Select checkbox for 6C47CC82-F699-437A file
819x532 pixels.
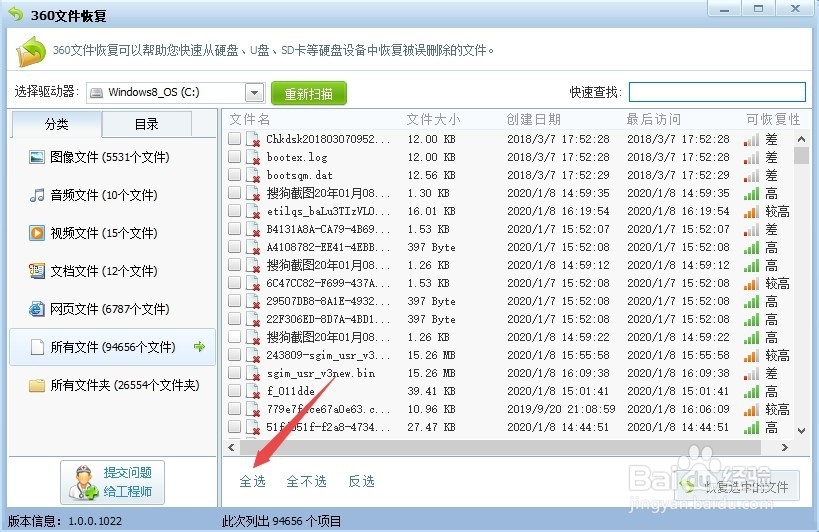coord(235,282)
